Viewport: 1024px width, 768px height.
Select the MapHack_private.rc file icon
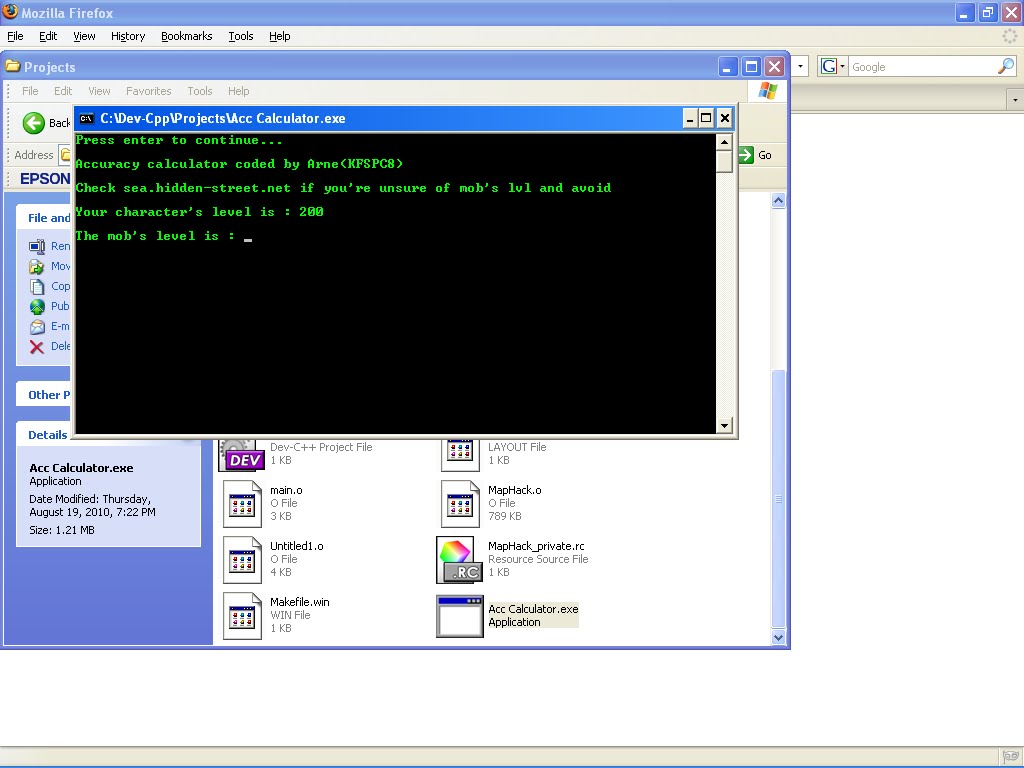pyautogui.click(x=460, y=560)
